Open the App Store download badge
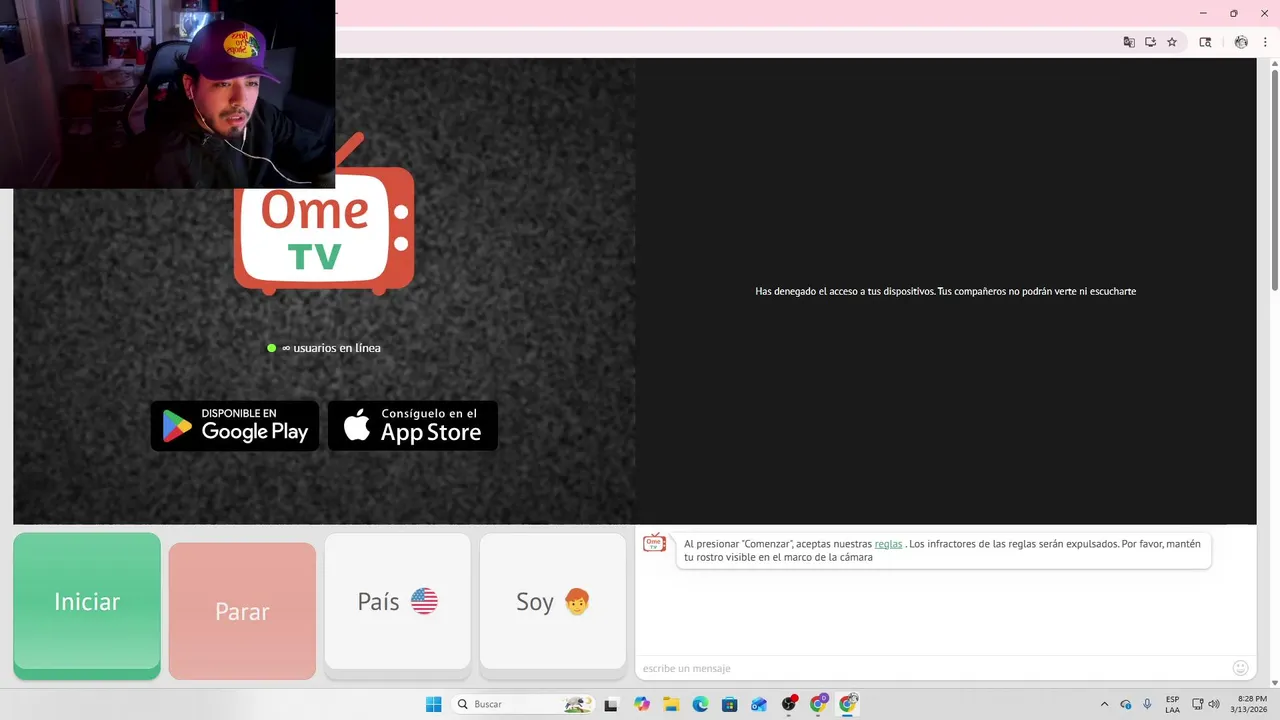The height and width of the screenshot is (720, 1280). pos(413,426)
